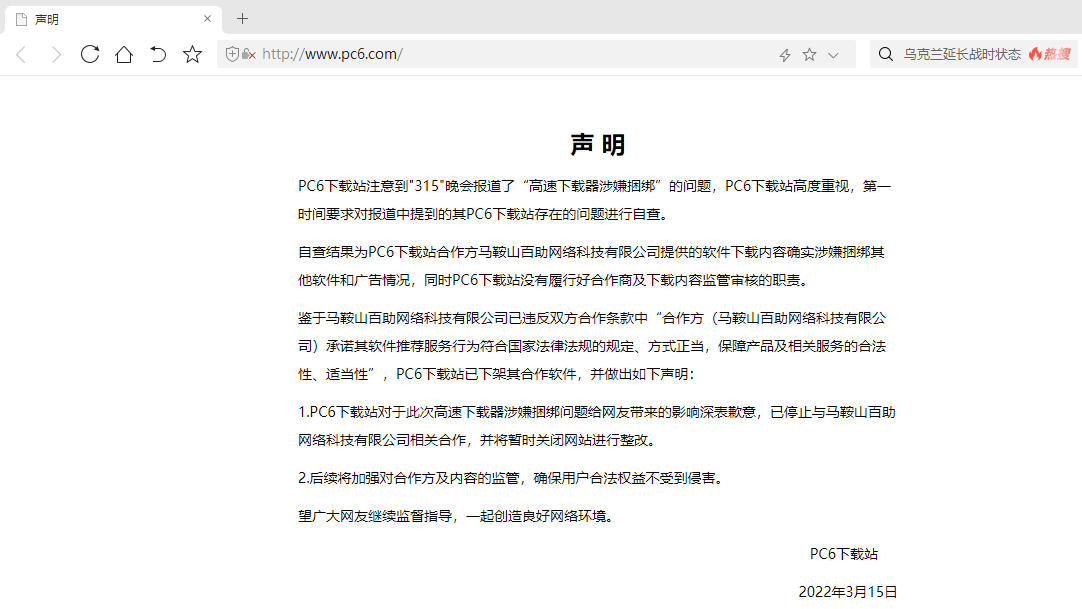Toggle the lightning speed mode icon
This screenshot has width=1082, height=609.
tap(785, 55)
